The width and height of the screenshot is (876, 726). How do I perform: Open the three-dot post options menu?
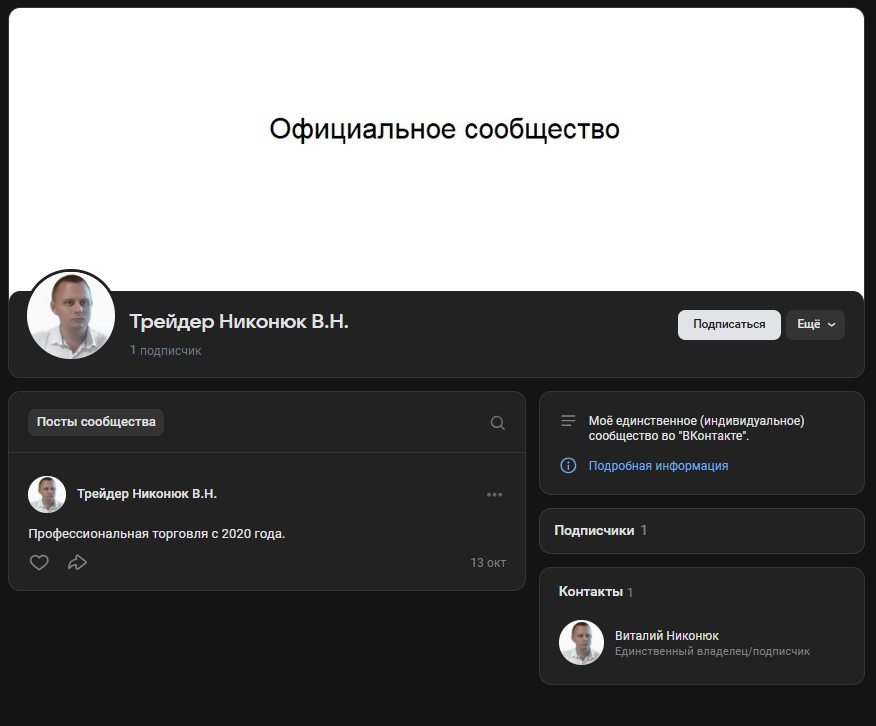coord(494,494)
